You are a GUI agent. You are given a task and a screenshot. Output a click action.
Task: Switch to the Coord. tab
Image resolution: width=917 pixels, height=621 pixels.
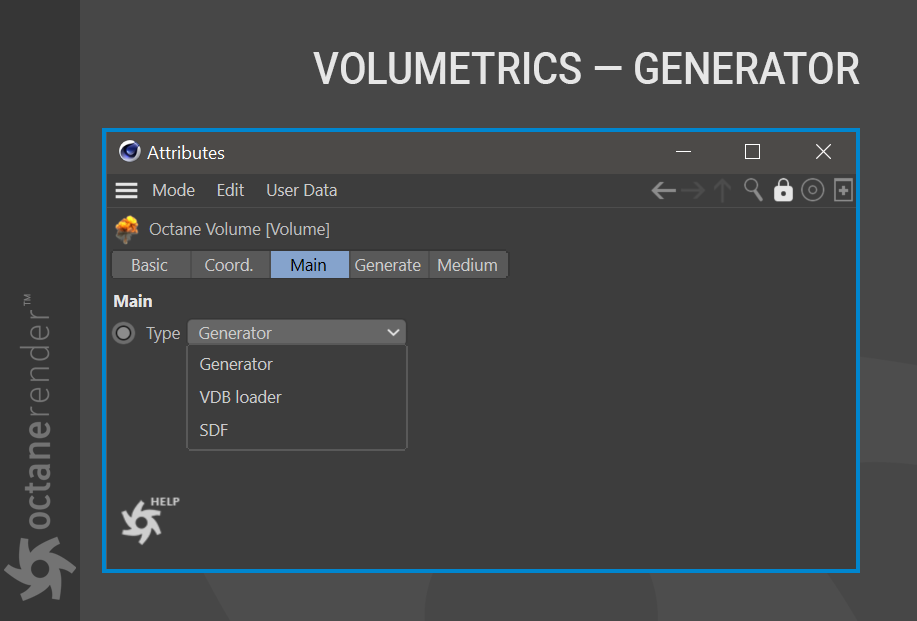tap(230, 265)
